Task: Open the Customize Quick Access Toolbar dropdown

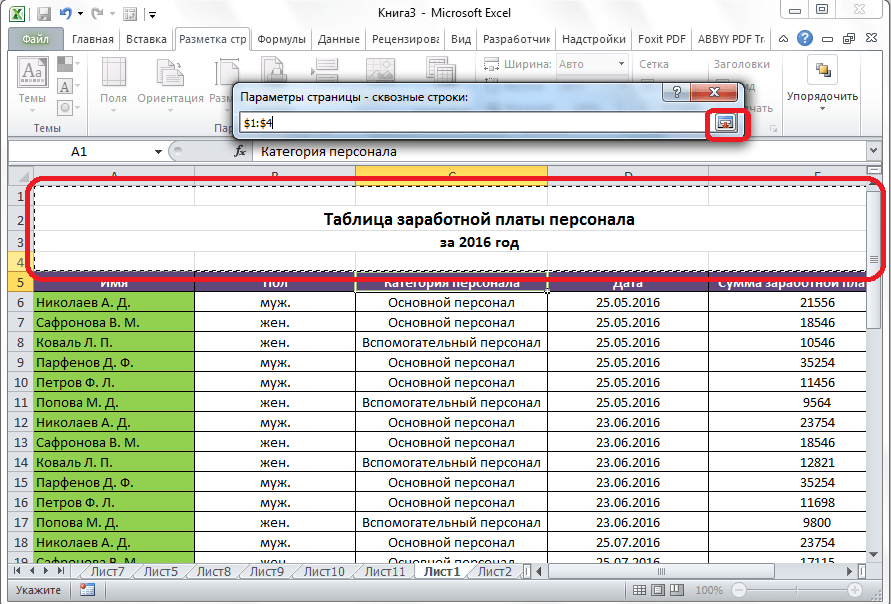Action: pyautogui.click(x=150, y=15)
